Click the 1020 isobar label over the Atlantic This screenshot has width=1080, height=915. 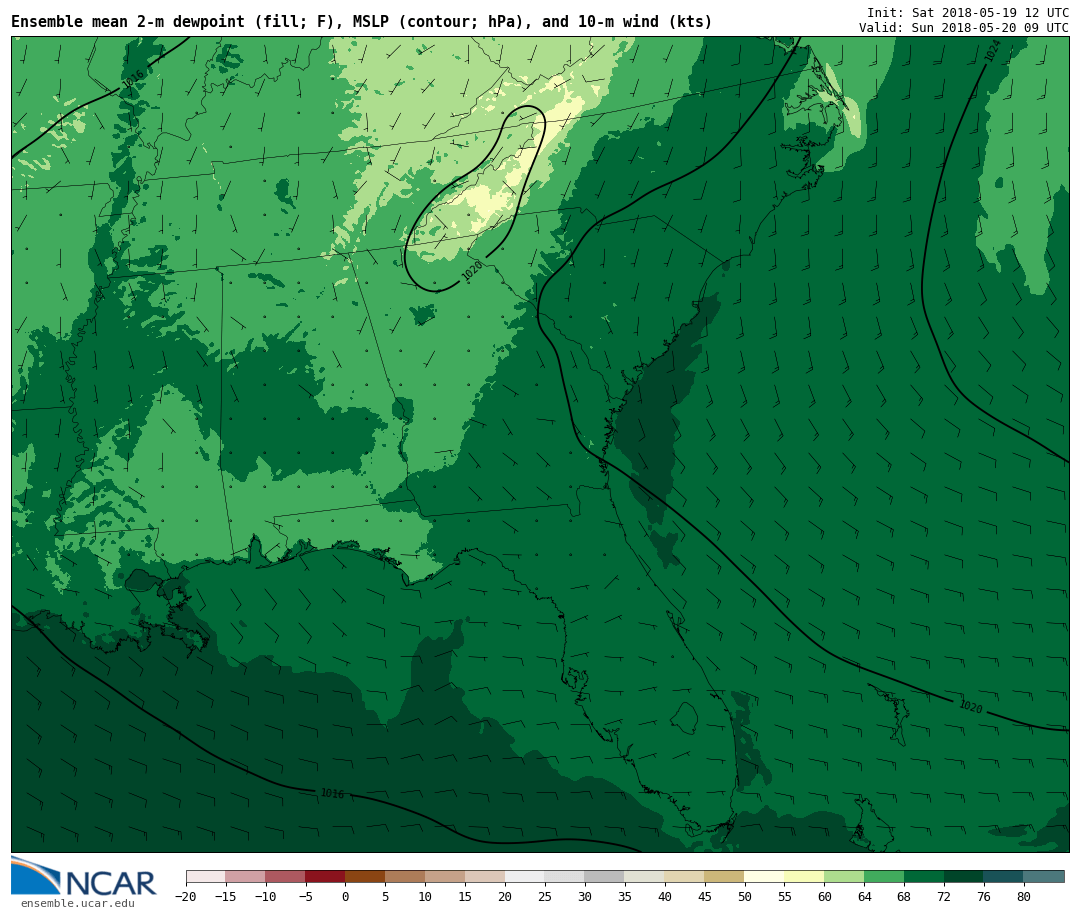[x=971, y=706]
